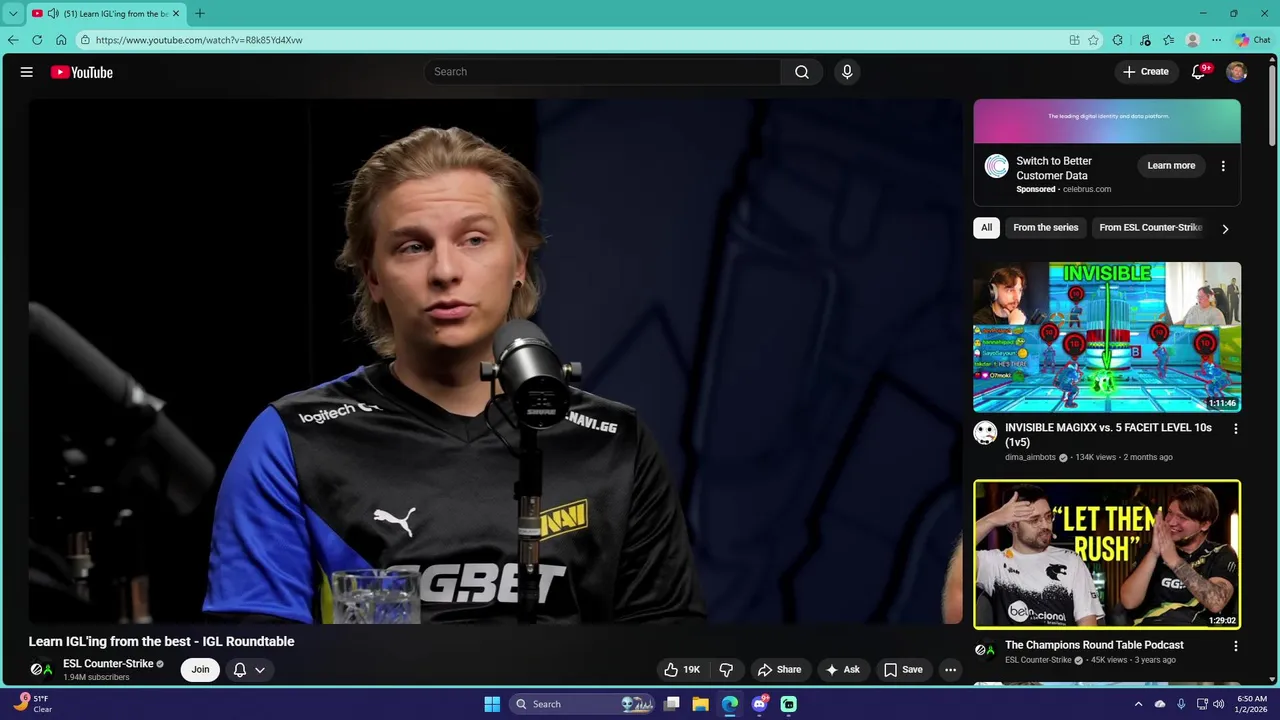The width and height of the screenshot is (1280, 720).
Task: Show more filter chips with right arrow
Action: [x=1225, y=229]
